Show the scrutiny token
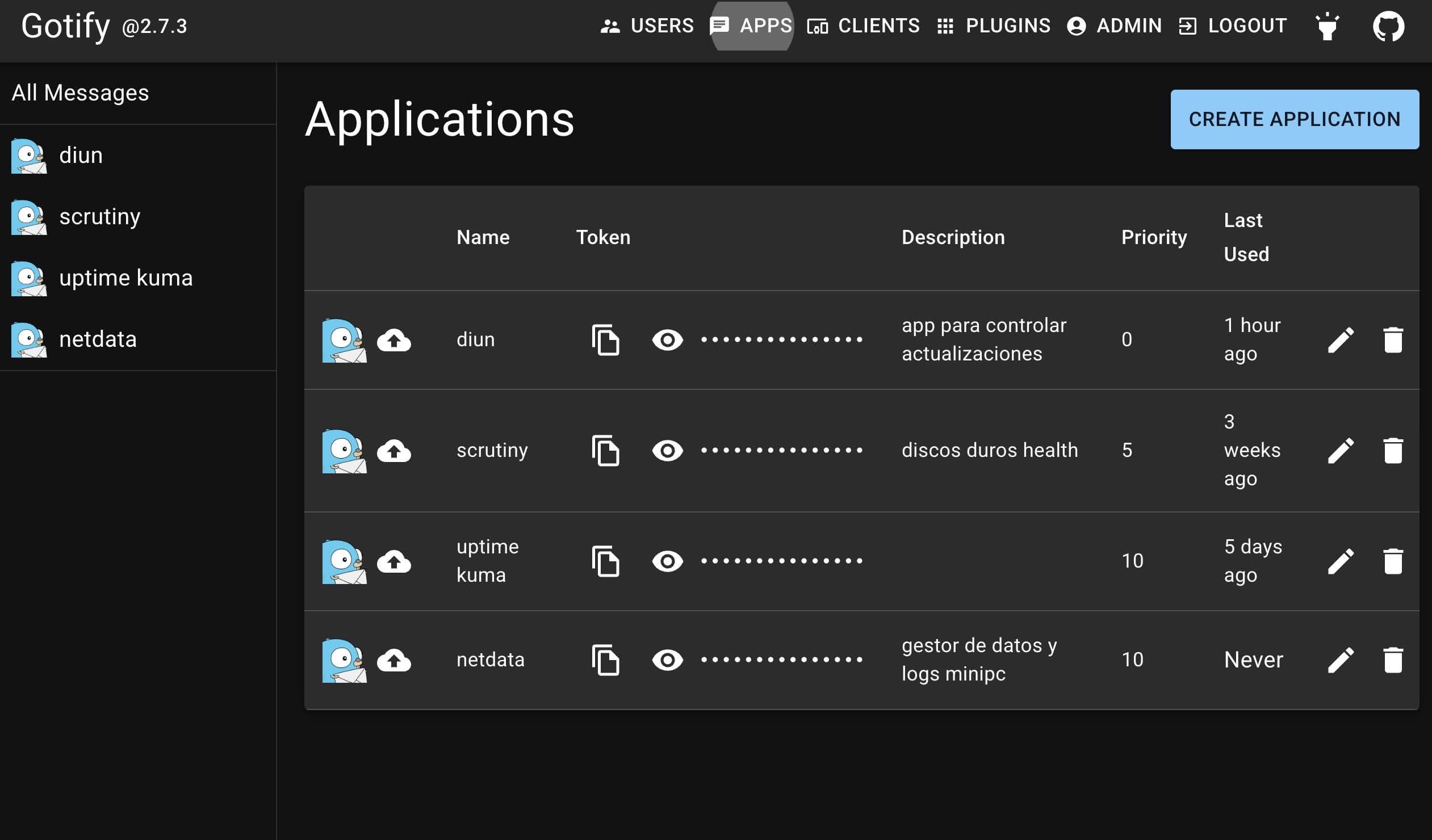The width and height of the screenshot is (1432, 840). (667, 451)
